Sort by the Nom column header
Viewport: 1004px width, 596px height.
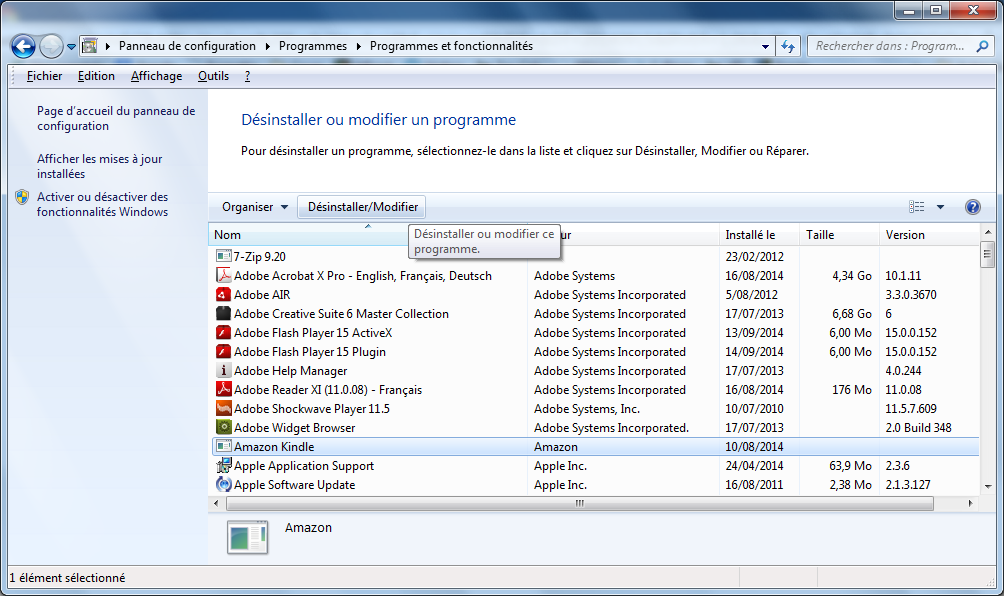(368, 235)
